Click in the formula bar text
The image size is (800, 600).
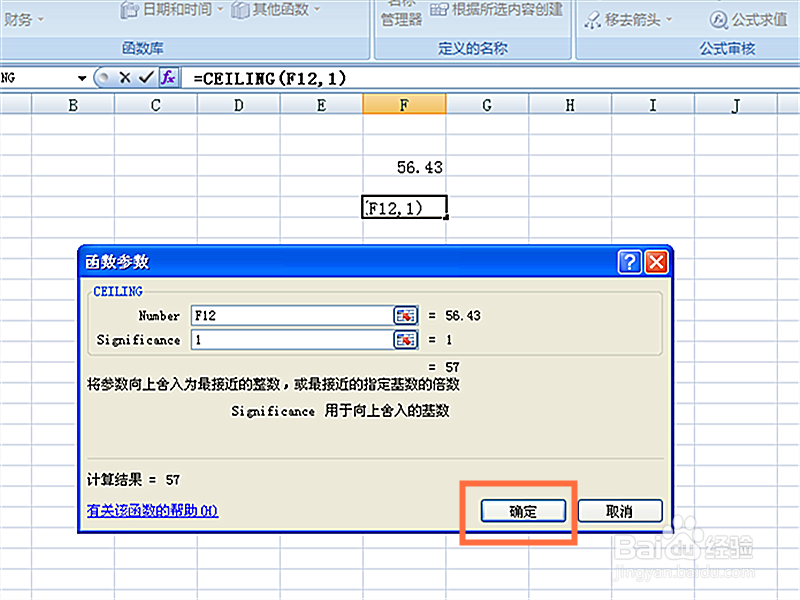[269, 78]
